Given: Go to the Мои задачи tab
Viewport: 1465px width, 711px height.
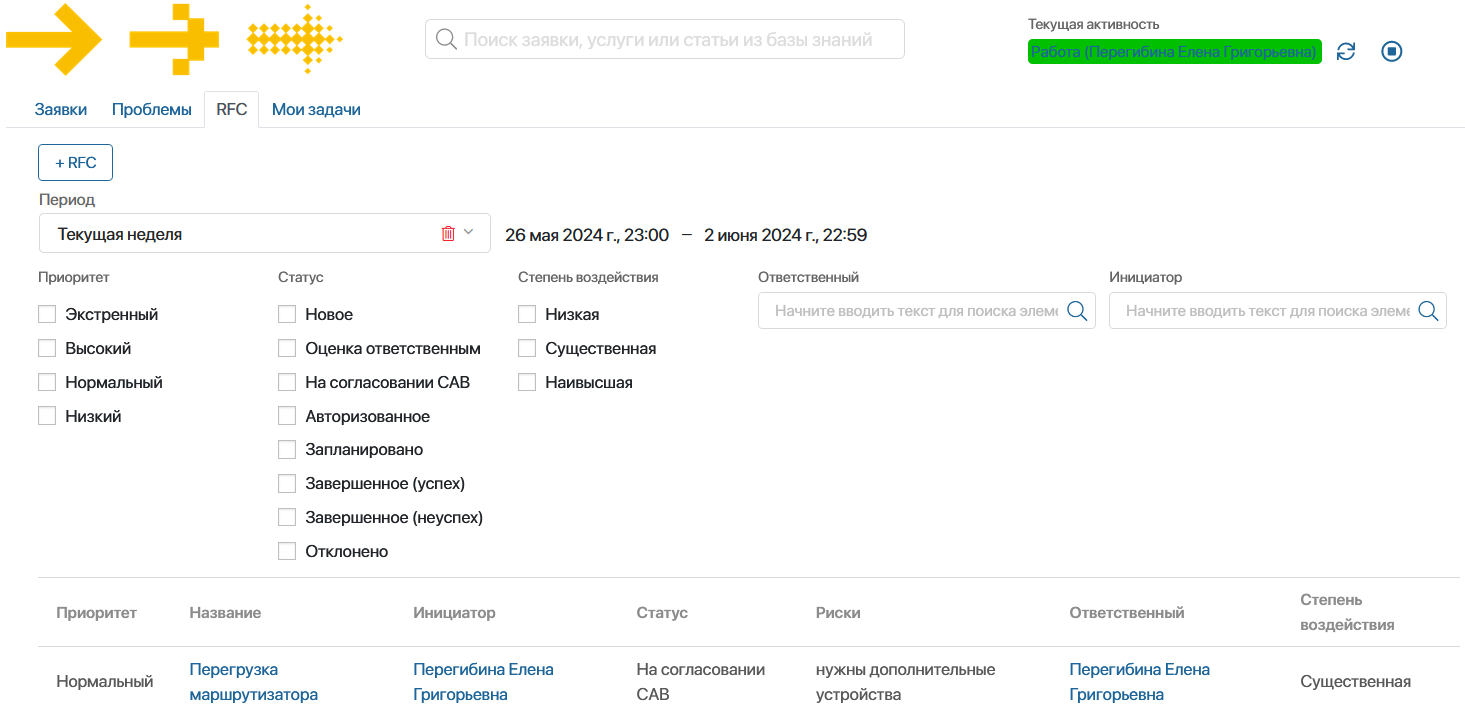Looking at the screenshot, I should 316,110.
